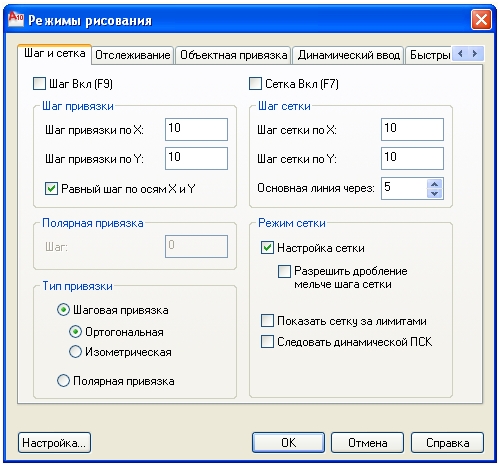Check 'Следовать динамической ПСК'
Viewport: 499px width, 465px height.
(267, 342)
